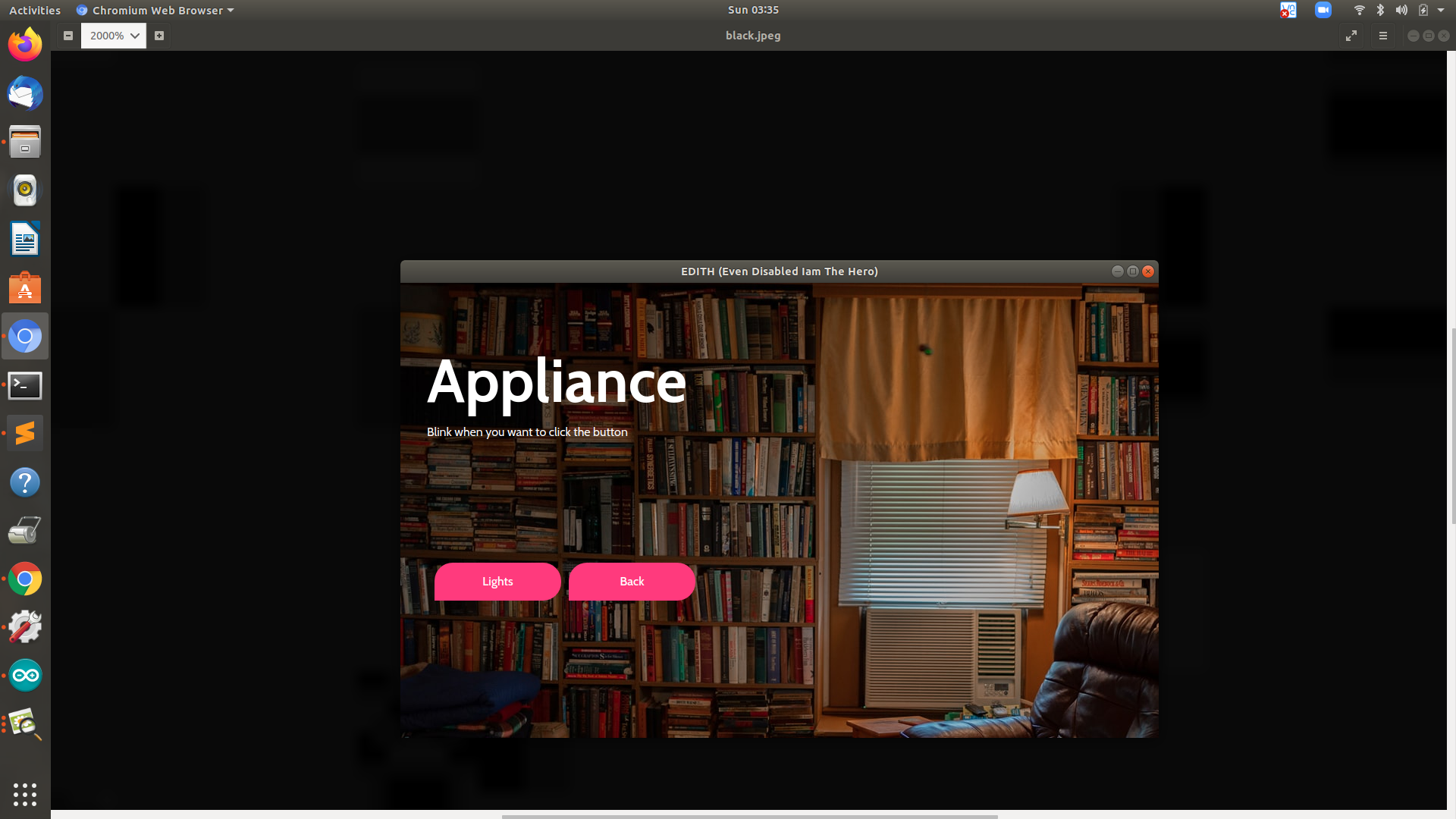1456x819 pixels.
Task: Open the image viewer hamburger menu
Action: coord(1383,36)
